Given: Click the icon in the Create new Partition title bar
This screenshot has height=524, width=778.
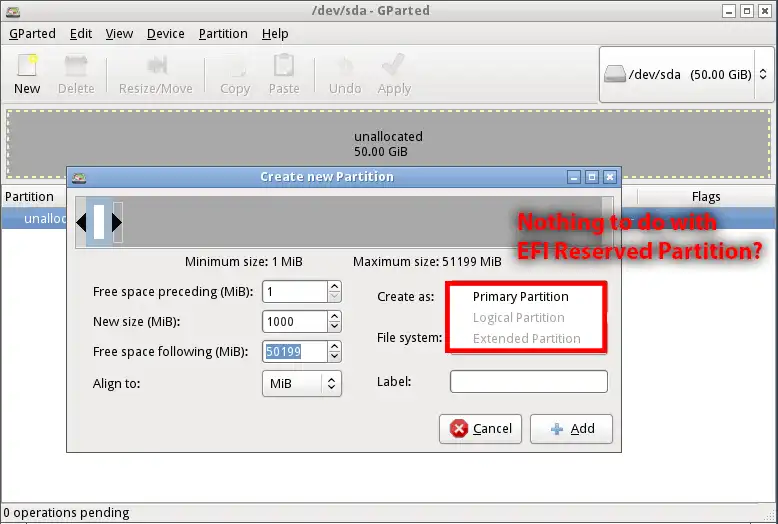Looking at the screenshot, I should tap(79, 178).
